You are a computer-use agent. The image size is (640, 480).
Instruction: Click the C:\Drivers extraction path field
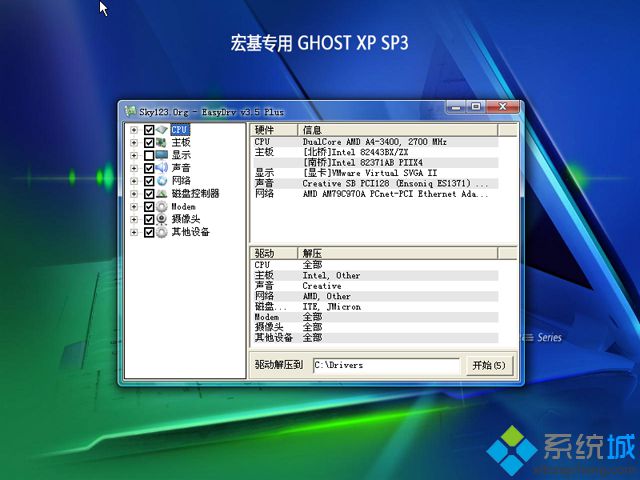tap(387, 365)
